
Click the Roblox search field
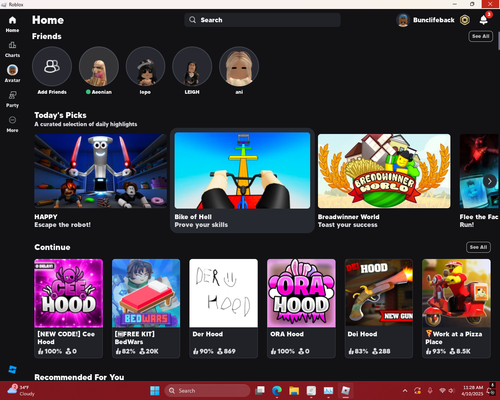coord(262,20)
